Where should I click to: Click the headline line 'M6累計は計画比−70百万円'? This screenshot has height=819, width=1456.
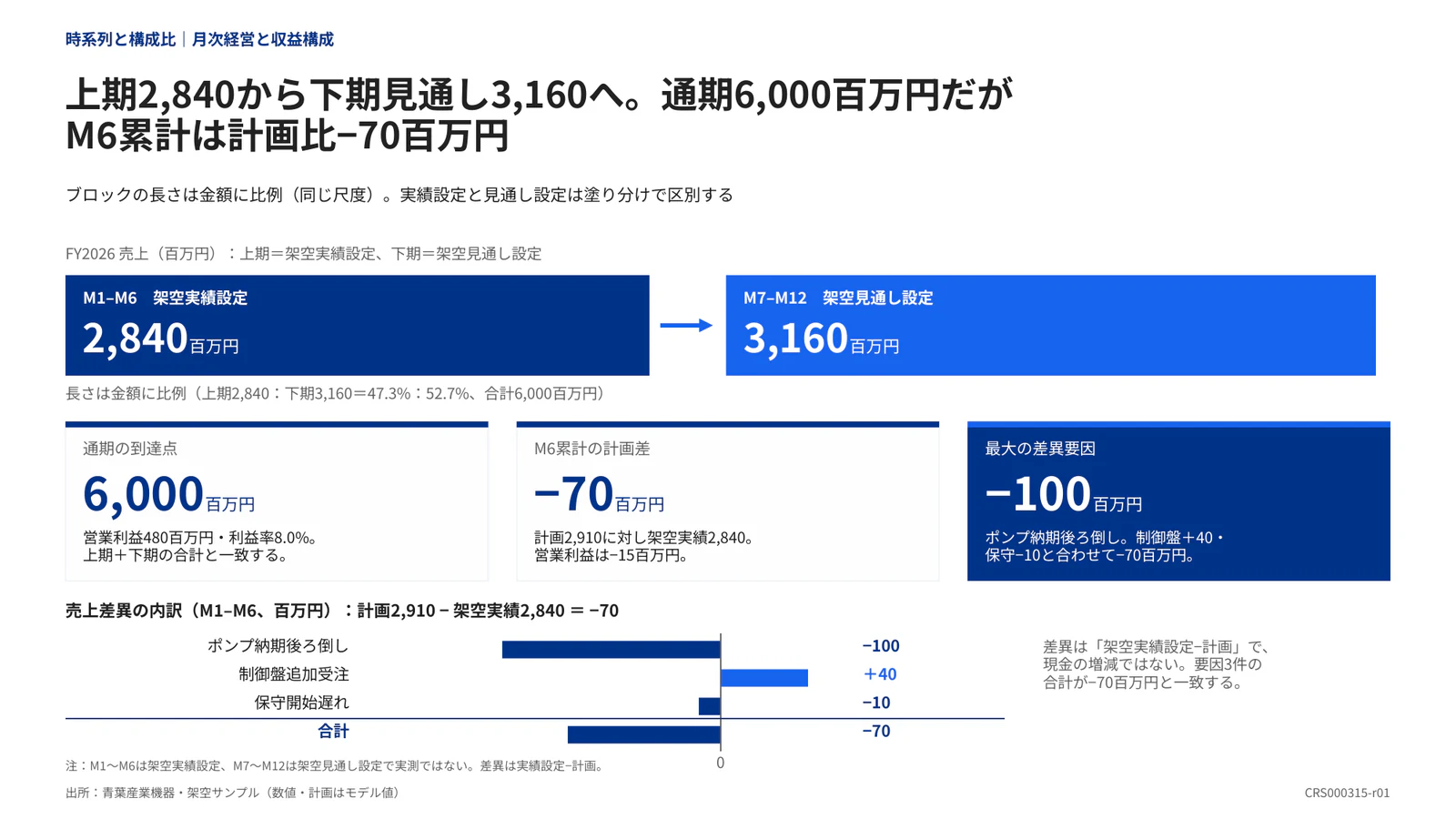(x=287, y=136)
